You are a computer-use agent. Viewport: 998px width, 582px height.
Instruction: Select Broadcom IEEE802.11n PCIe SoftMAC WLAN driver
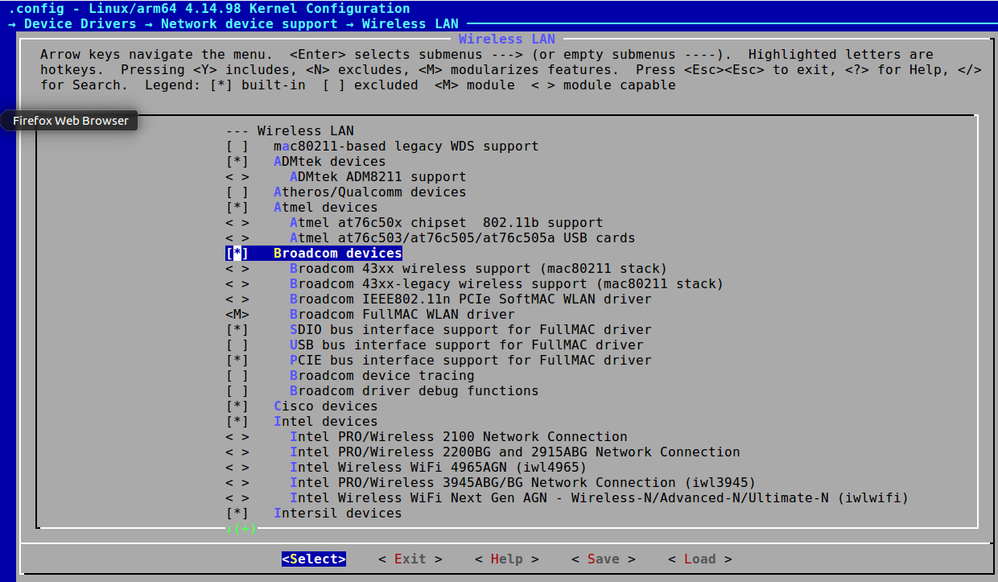tap(470, 299)
